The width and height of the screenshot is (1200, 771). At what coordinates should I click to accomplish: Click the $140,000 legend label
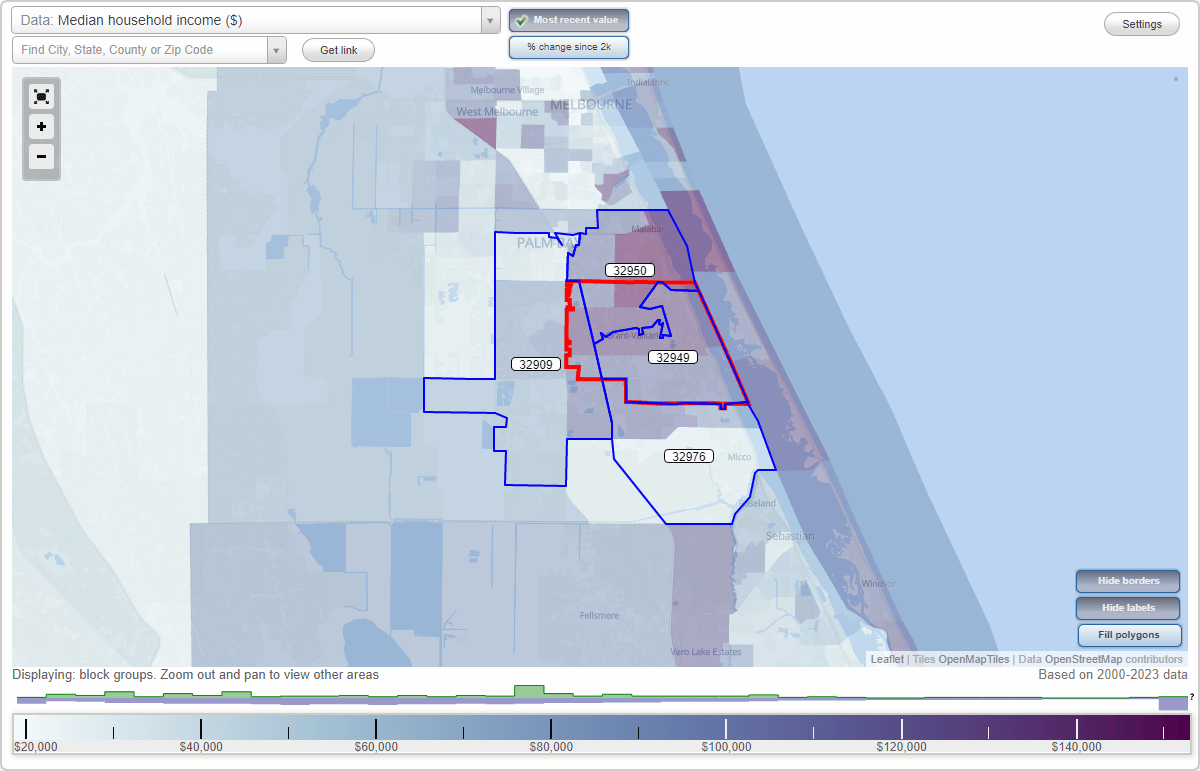click(x=1076, y=747)
